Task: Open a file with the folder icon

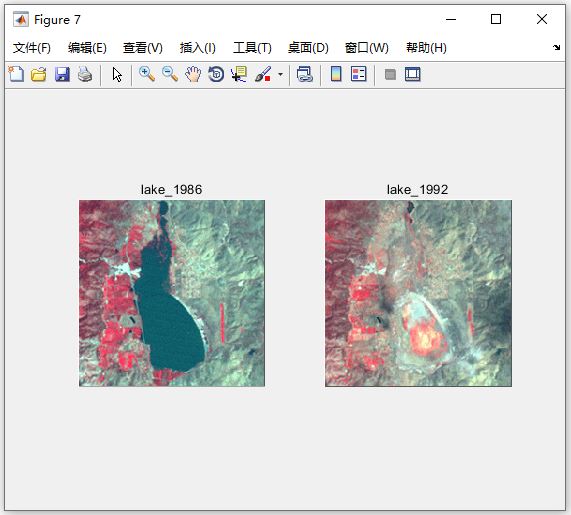Action: tap(39, 74)
